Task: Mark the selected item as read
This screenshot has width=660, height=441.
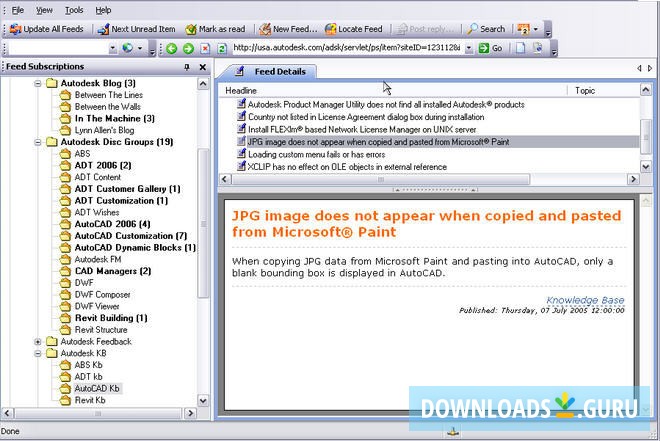Action: coord(216,29)
